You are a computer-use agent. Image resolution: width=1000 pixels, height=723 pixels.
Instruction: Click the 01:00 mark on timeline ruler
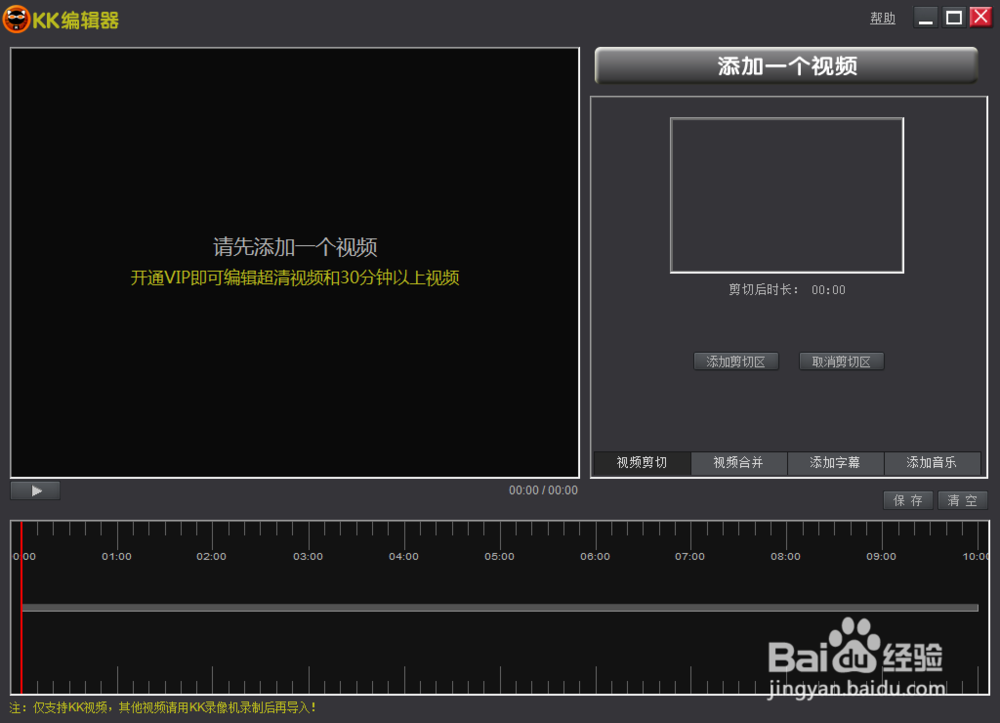[x=117, y=557]
